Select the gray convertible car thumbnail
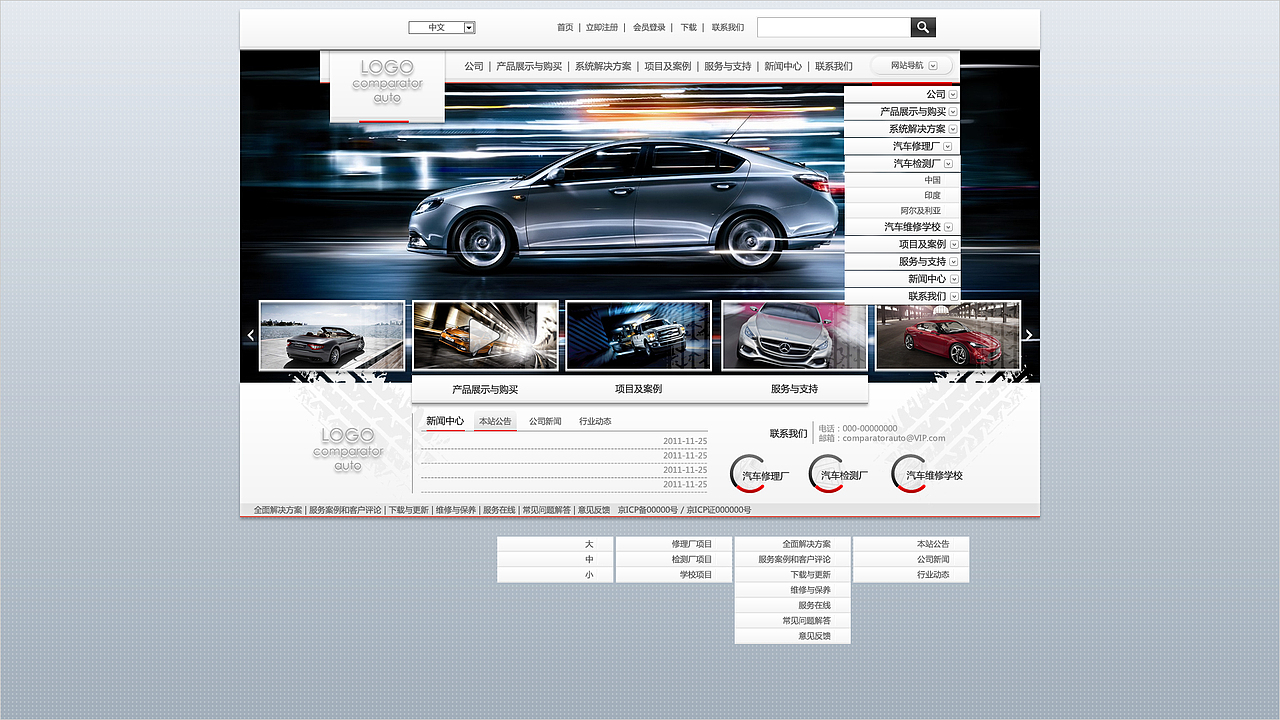 point(332,336)
